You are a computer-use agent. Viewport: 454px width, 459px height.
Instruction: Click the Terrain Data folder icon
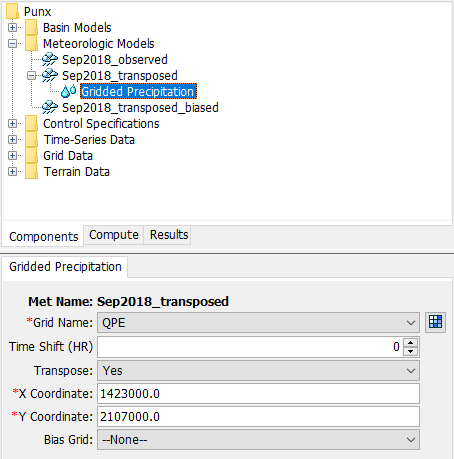pyautogui.click(x=31, y=172)
